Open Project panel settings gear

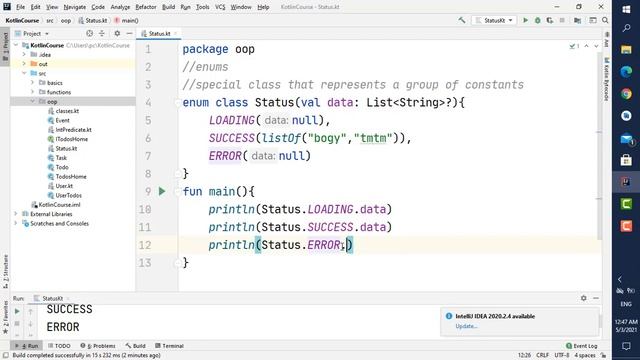pyautogui.click(x=117, y=33)
